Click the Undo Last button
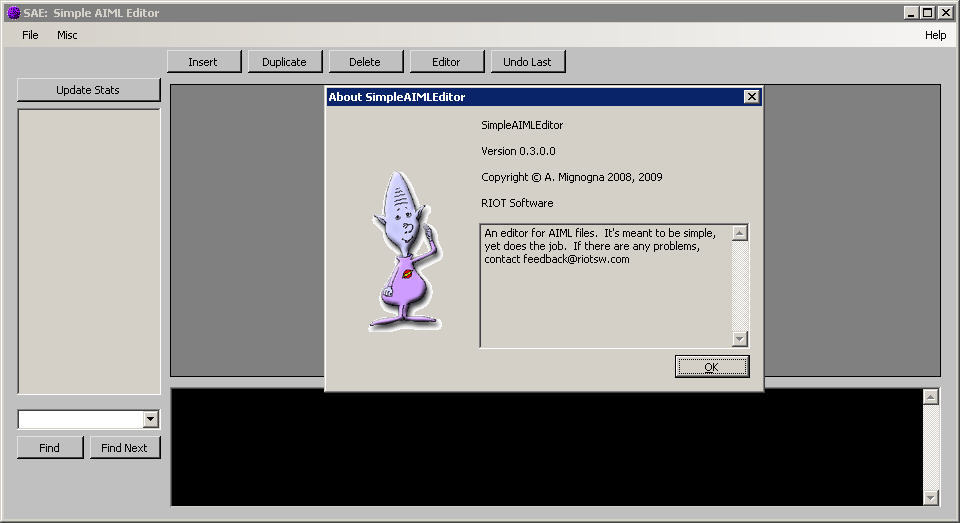This screenshot has width=960, height=523. 527,62
